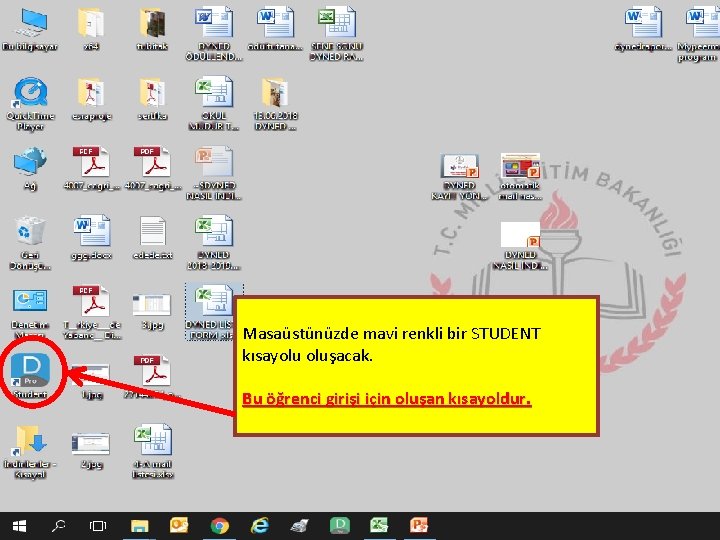Launch QuickTime Player shortcut
The width and height of the screenshot is (720, 540).
(x=30, y=92)
